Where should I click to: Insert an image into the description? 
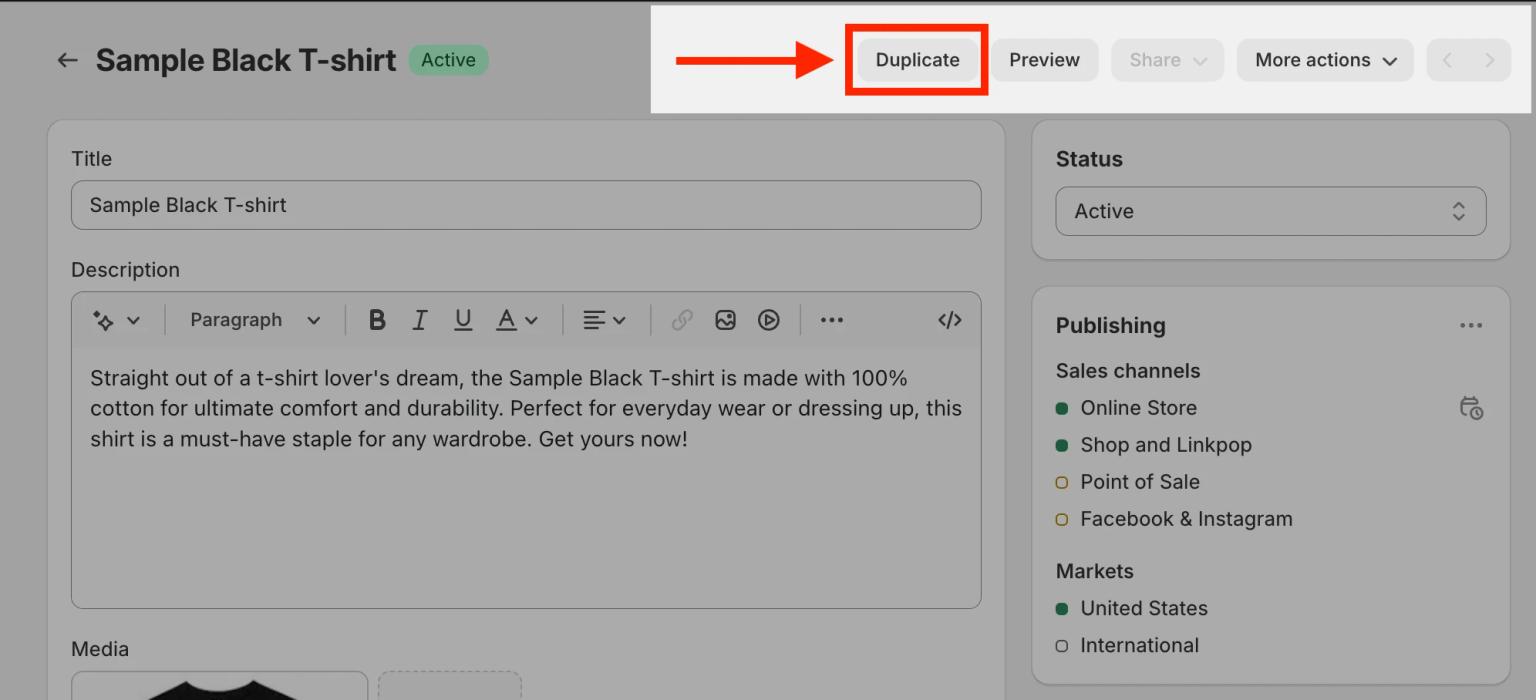pos(725,320)
